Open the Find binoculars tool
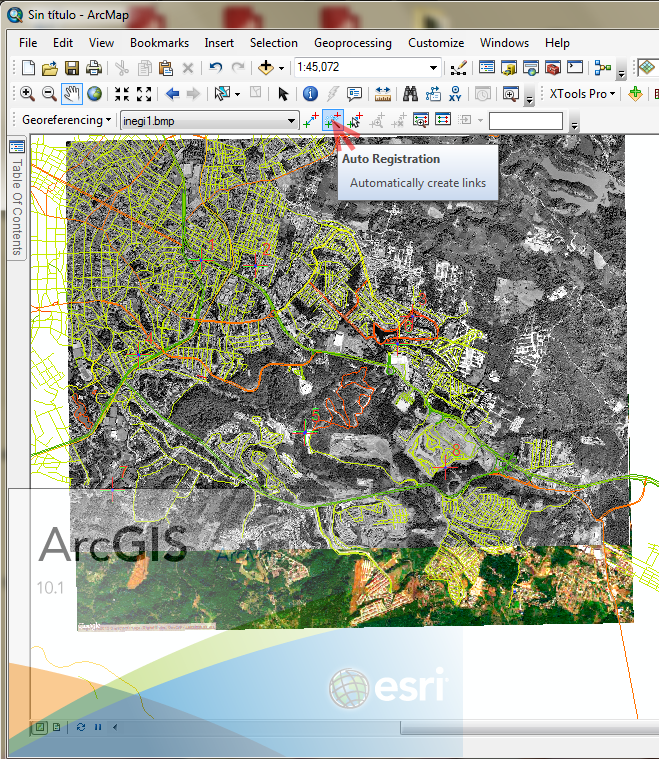The image size is (659, 759). tap(410, 94)
